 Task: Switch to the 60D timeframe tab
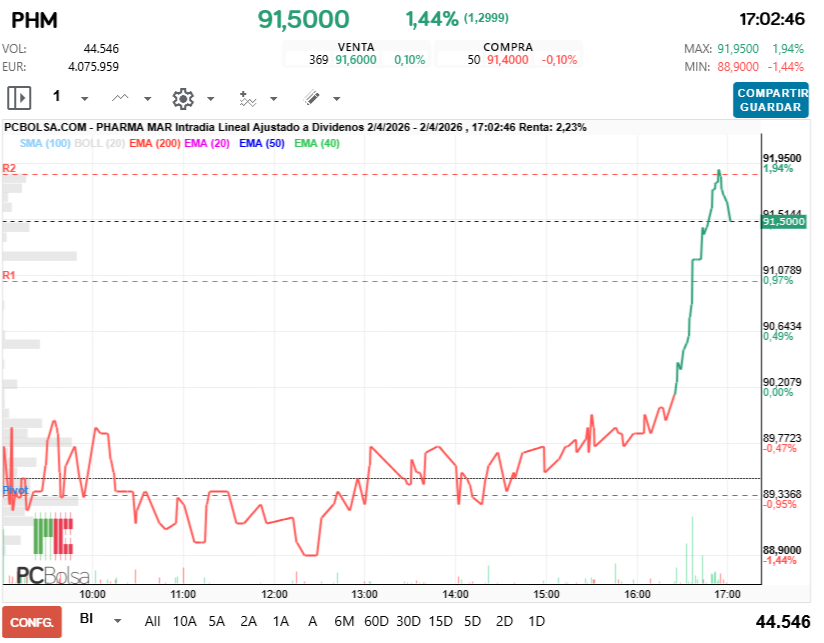[376, 621]
